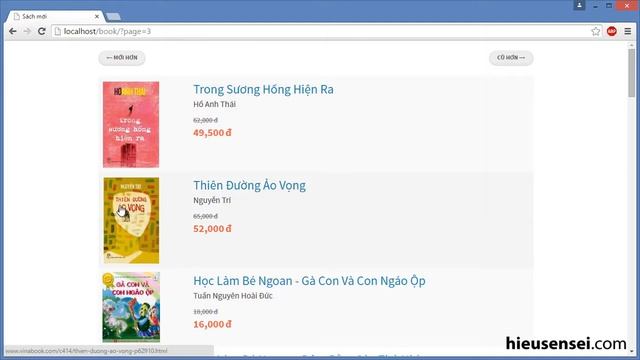This screenshot has width=640, height=360.
Task: Click struck-through price 65,000 đ
Action: tap(205, 216)
